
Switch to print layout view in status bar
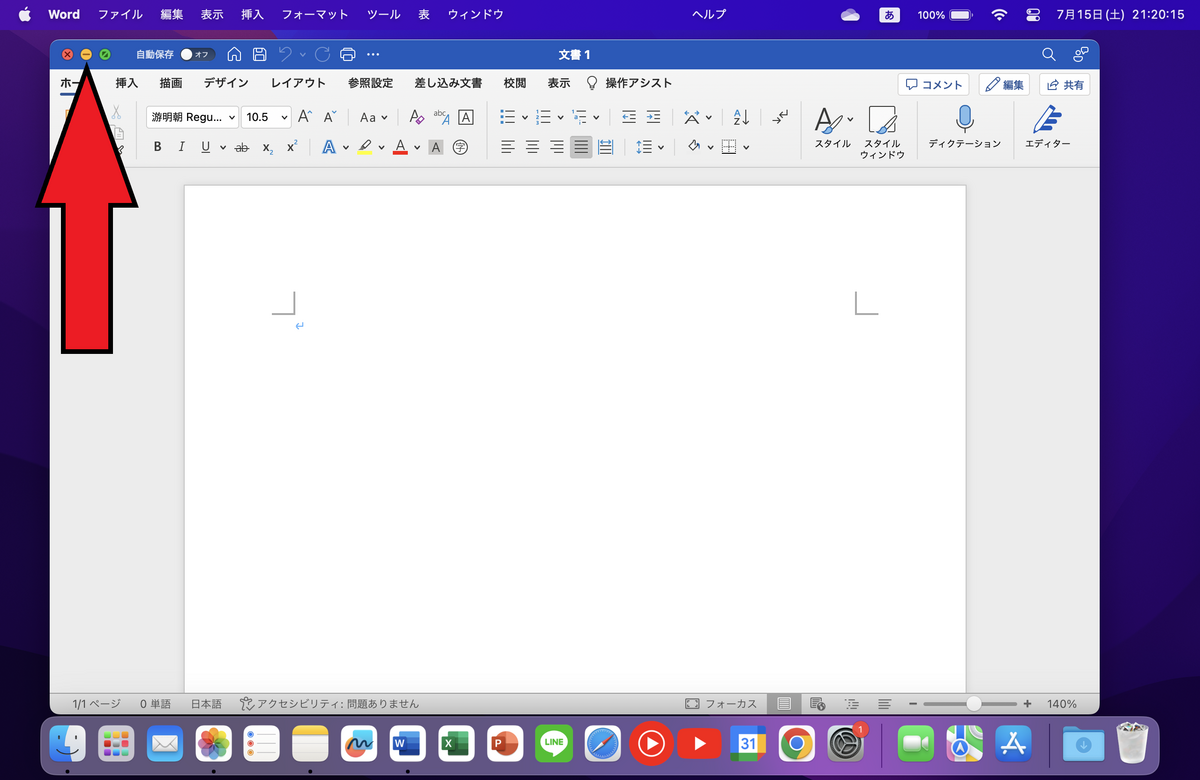point(784,704)
